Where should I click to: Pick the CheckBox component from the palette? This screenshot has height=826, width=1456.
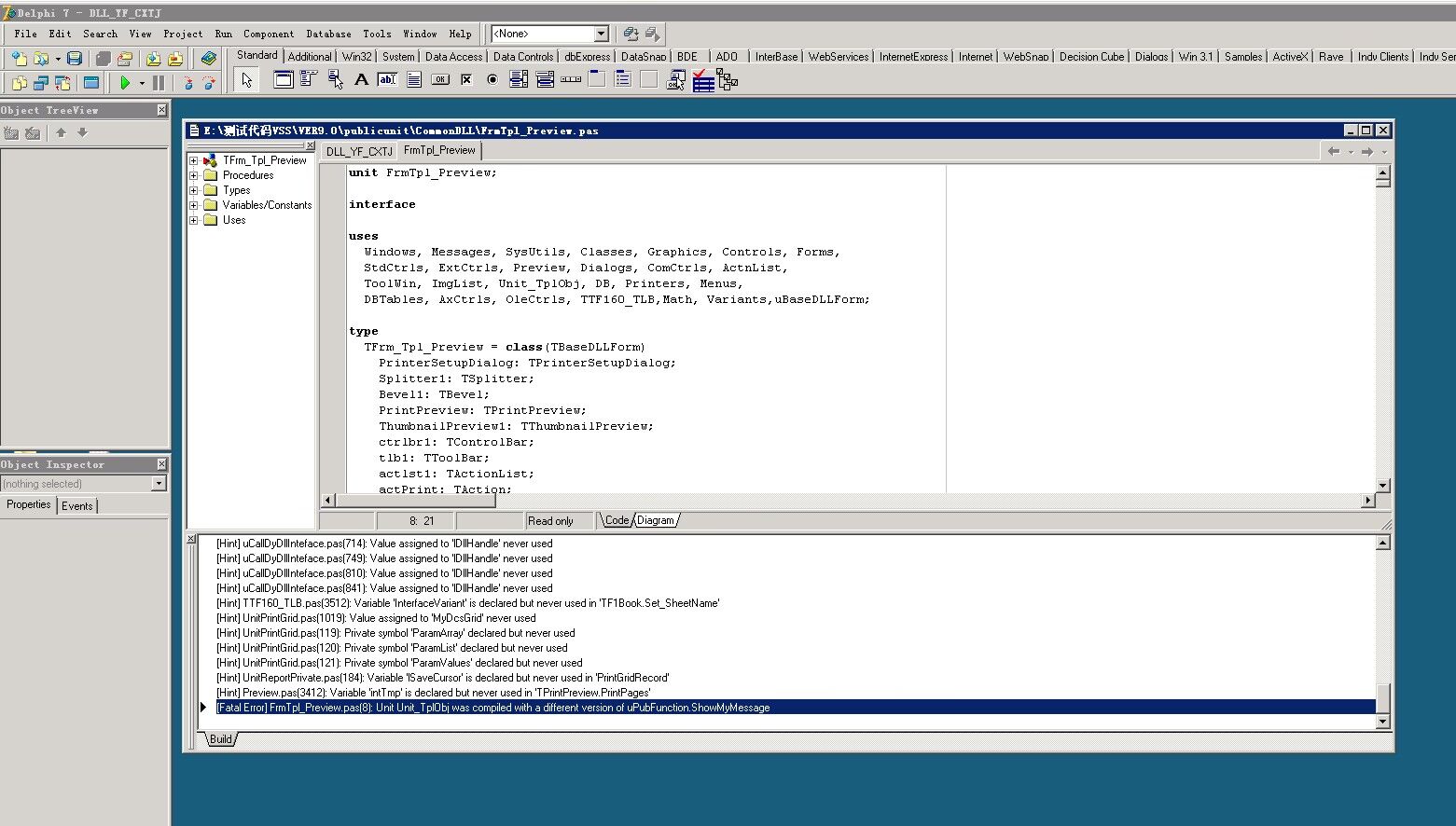click(x=466, y=80)
